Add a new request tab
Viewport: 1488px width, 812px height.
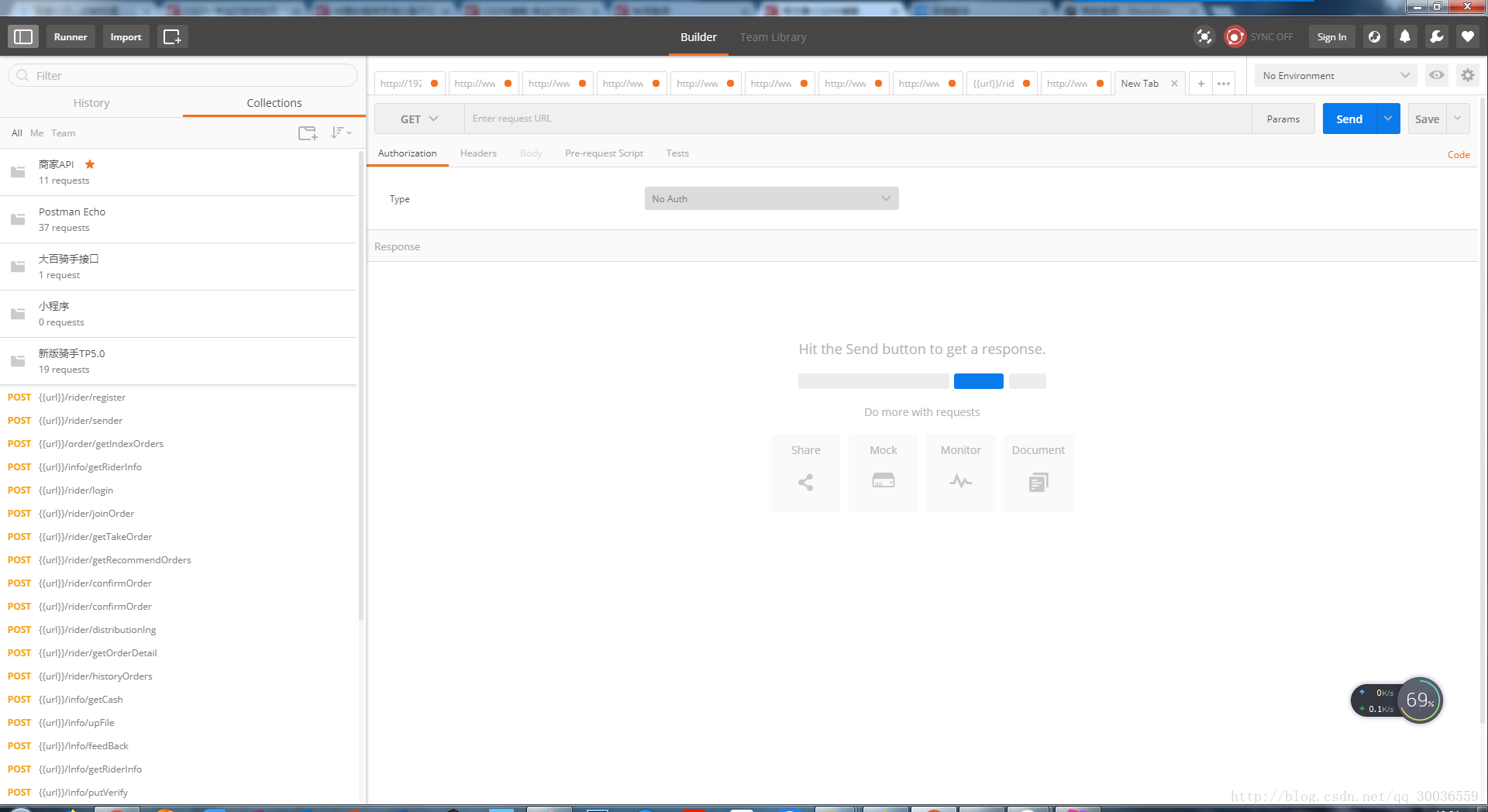click(1200, 83)
